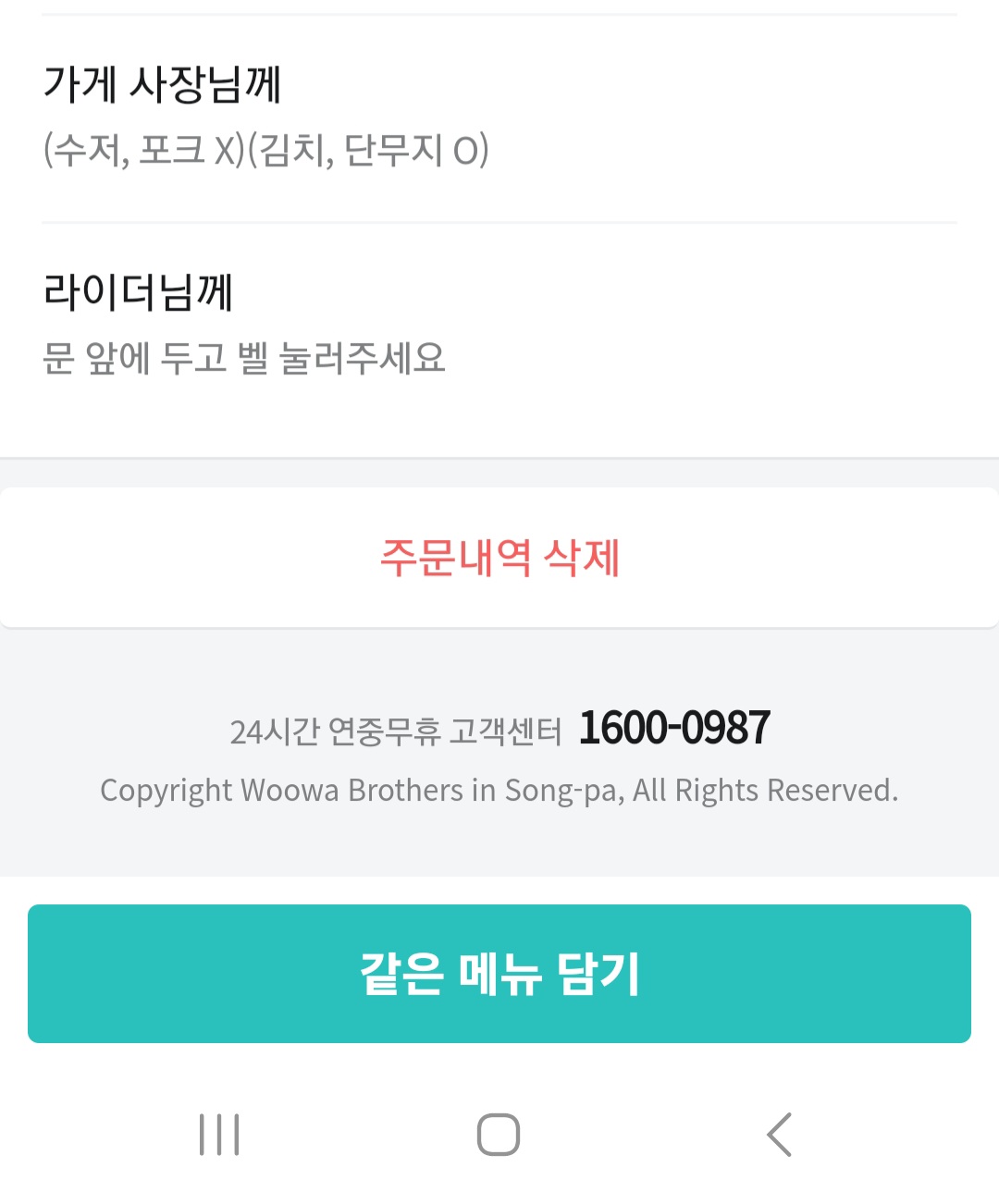Go back using the navigation arrow
This screenshot has height=1204, width=999.
(779, 1135)
